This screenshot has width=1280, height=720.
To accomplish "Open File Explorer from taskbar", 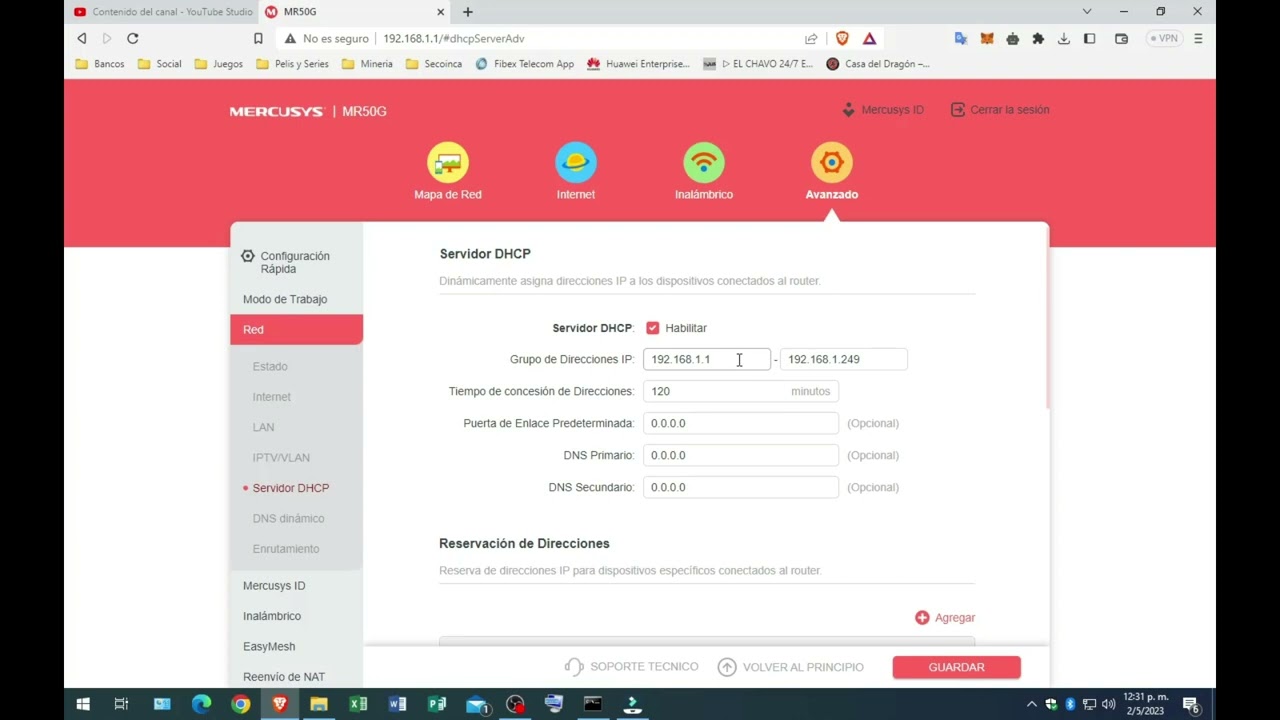I will click(319, 704).
